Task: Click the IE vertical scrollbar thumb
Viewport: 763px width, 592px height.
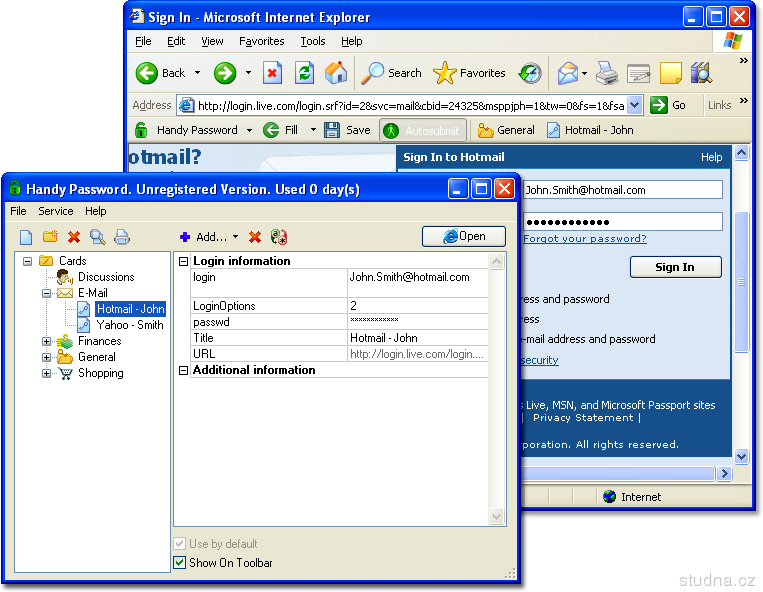Action: click(x=742, y=282)
